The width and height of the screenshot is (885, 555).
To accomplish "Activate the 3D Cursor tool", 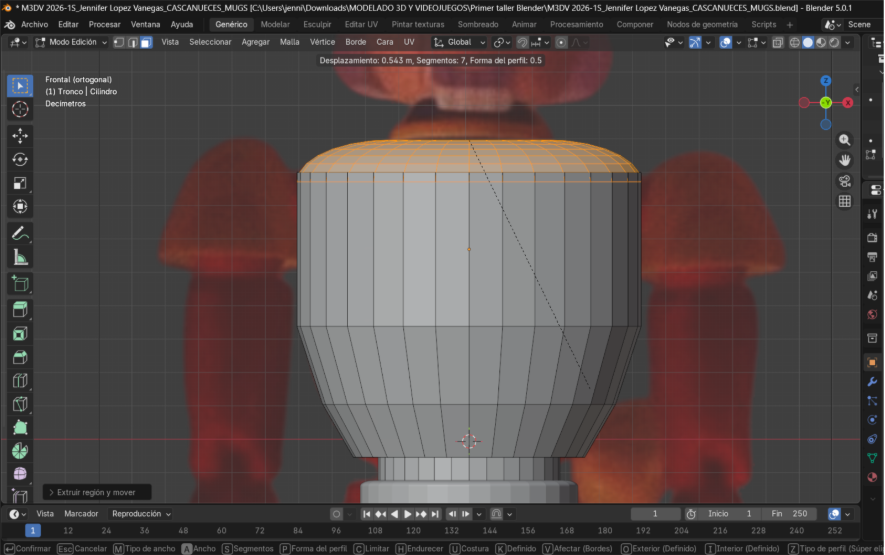I will coord(20,109).
